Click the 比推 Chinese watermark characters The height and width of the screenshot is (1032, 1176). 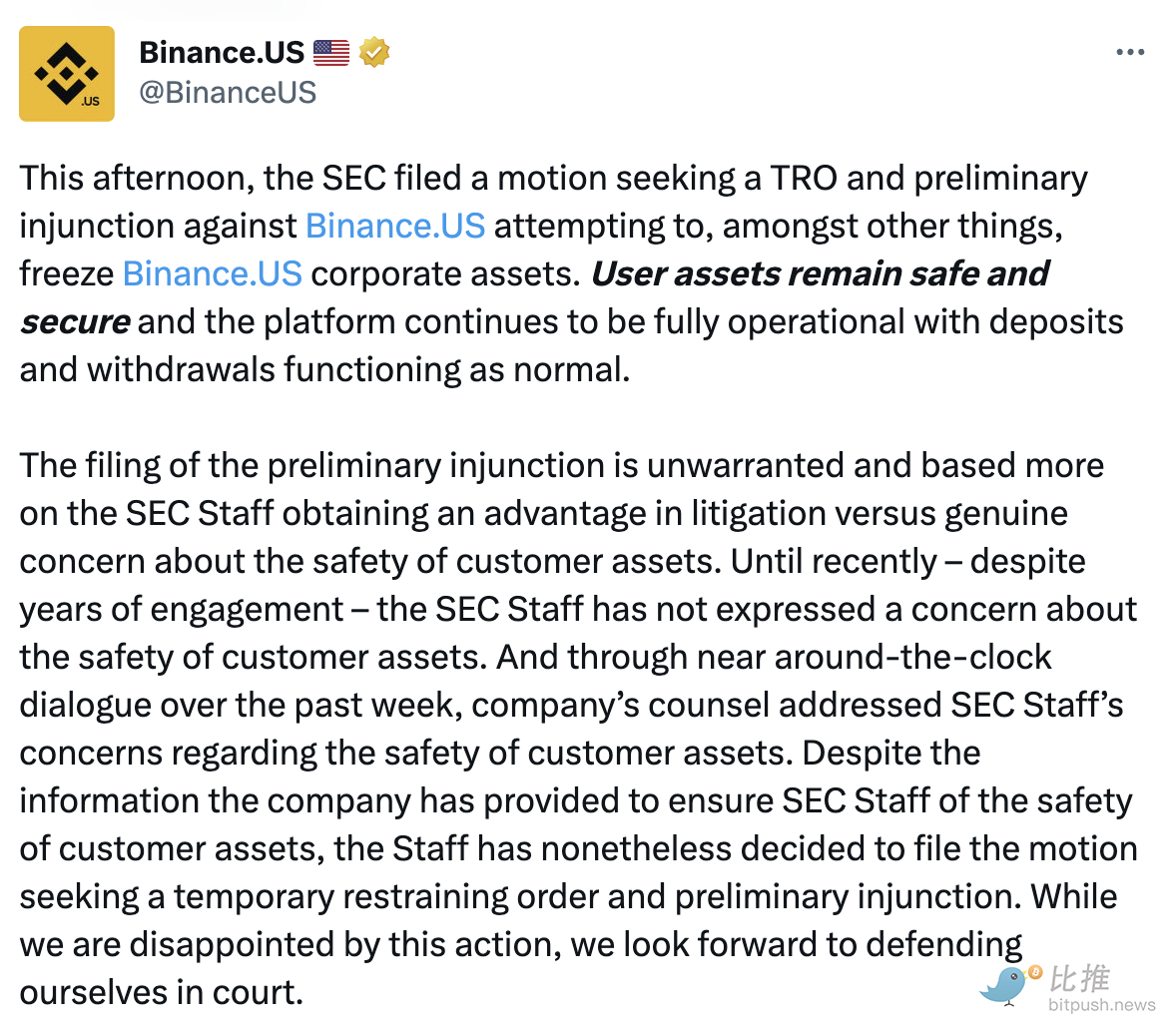[x=1079, y=979]
